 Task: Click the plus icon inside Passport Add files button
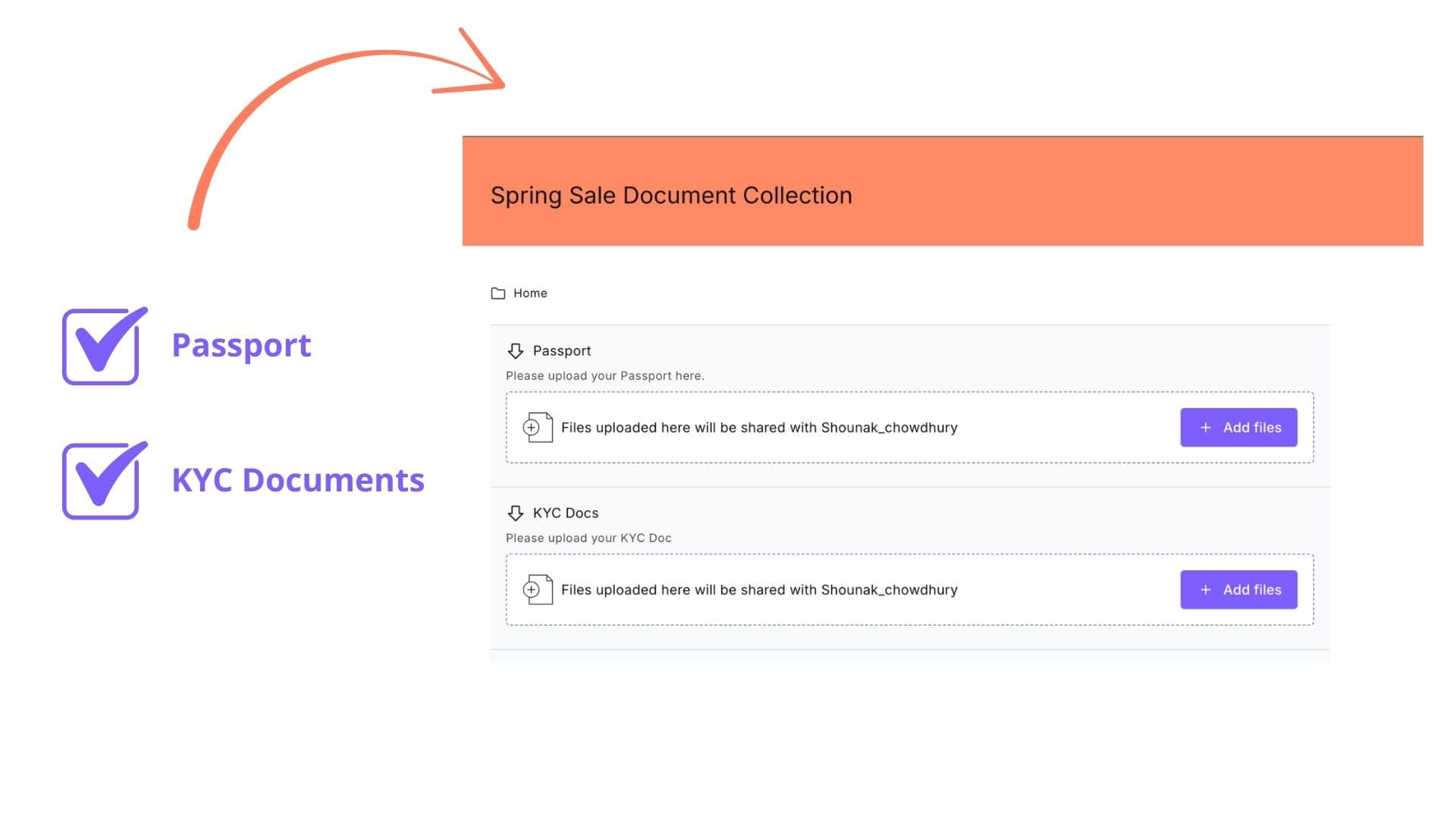pos(1206,427)
